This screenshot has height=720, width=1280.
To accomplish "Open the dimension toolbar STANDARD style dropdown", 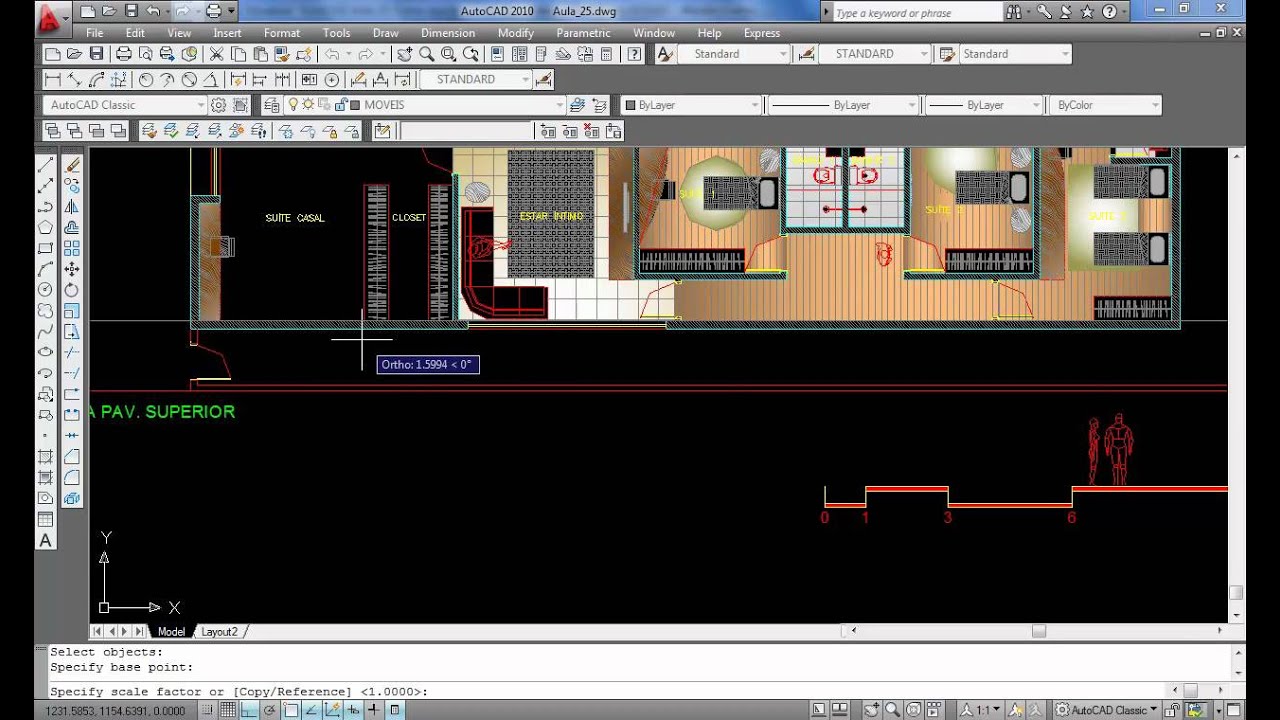I will 526,79.
